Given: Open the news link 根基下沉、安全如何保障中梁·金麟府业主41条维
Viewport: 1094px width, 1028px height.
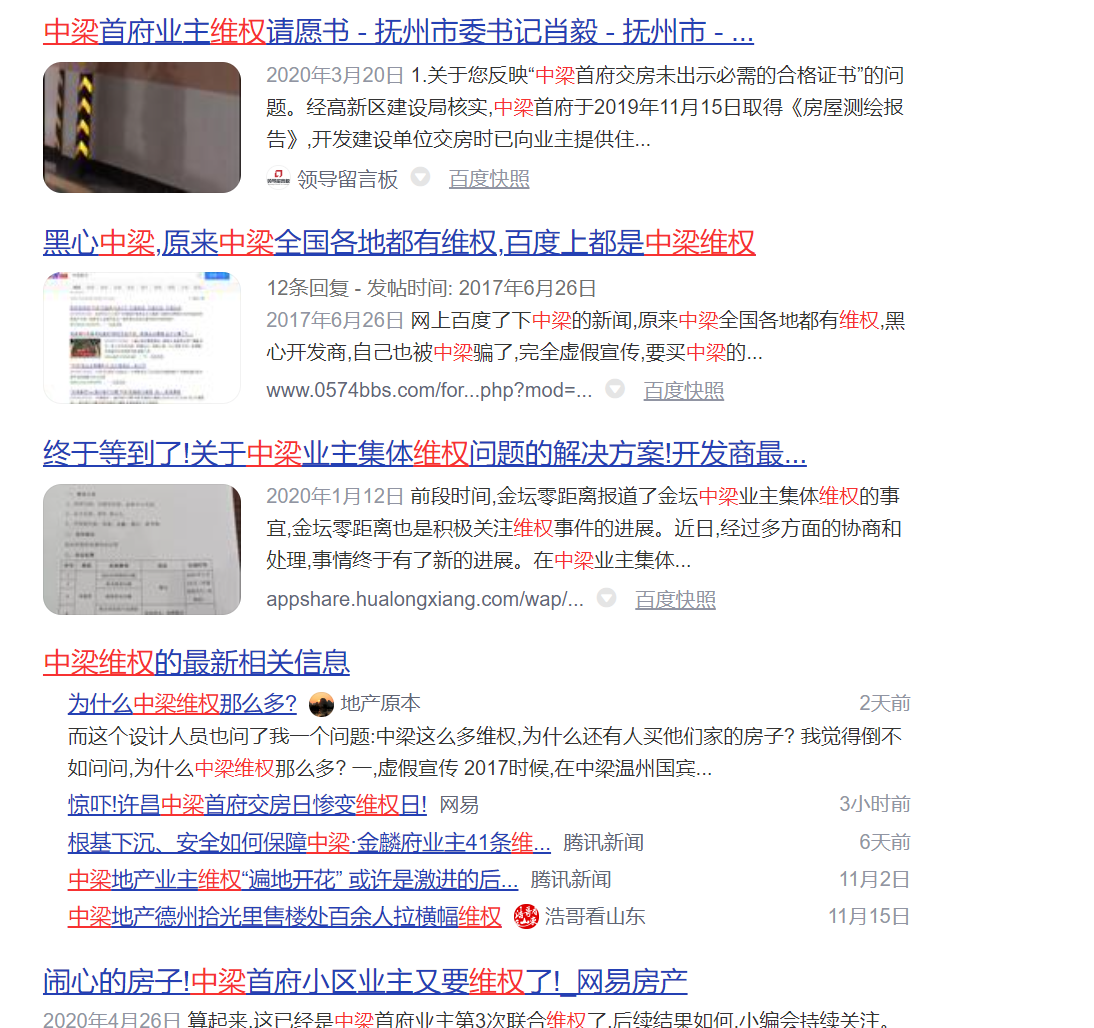Looking at the screenshot, I should (x=309, y=842).
